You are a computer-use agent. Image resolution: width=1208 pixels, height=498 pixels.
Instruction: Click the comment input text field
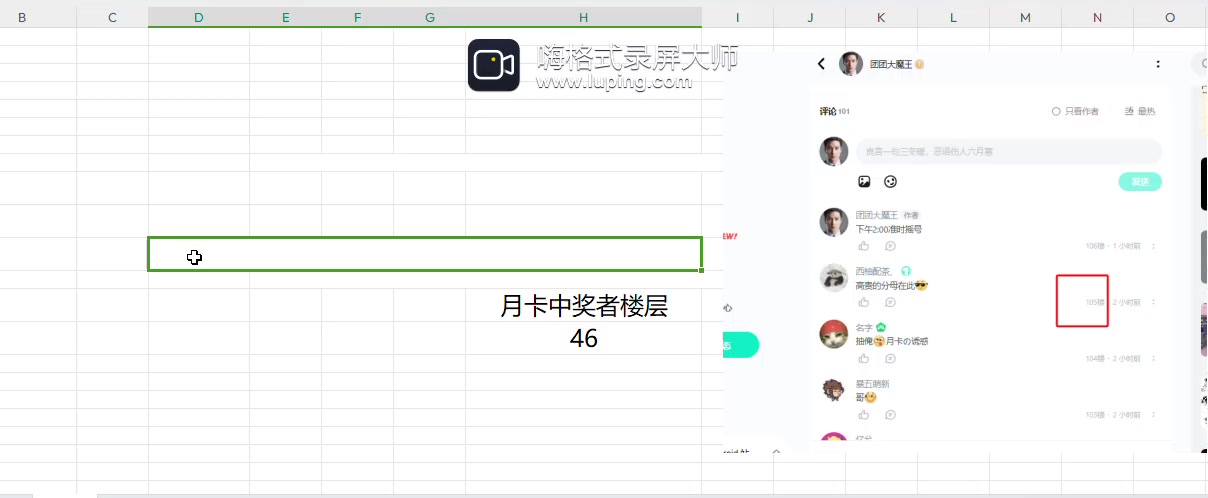tap(1008, 151)
